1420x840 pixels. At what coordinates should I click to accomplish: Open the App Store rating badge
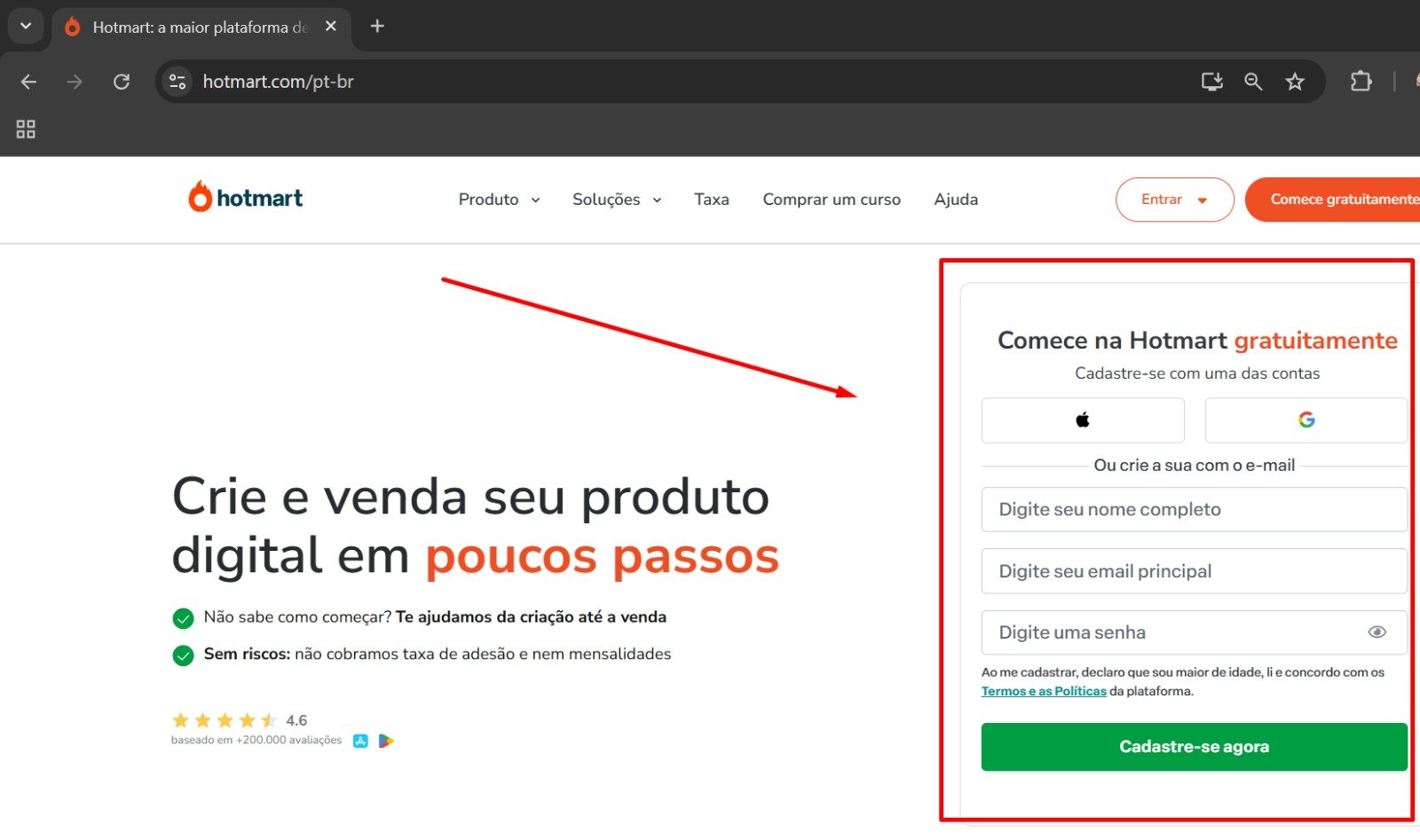pyautogui.click(x=360, y=740)
